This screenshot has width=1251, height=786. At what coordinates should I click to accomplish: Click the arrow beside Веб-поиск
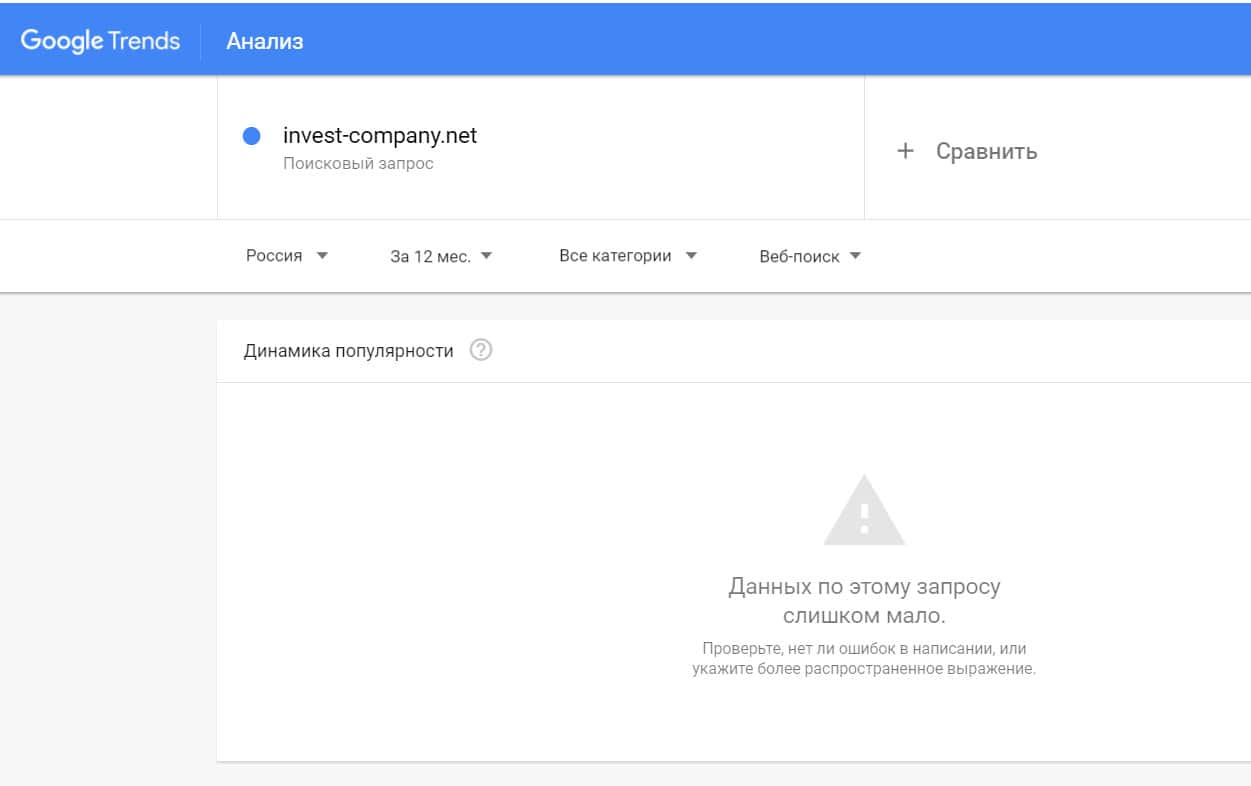pos(855,256)
